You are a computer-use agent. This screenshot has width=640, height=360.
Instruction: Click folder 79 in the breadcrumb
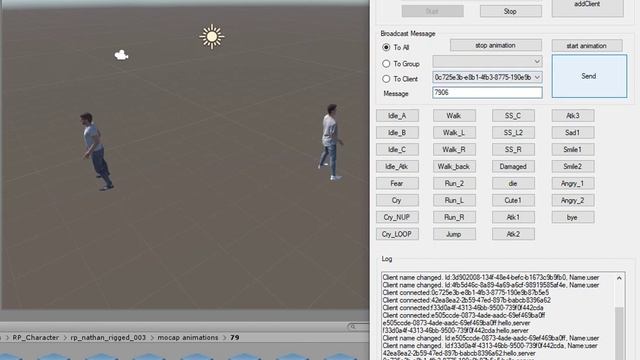pyautogui.click(x=235, y=338)
